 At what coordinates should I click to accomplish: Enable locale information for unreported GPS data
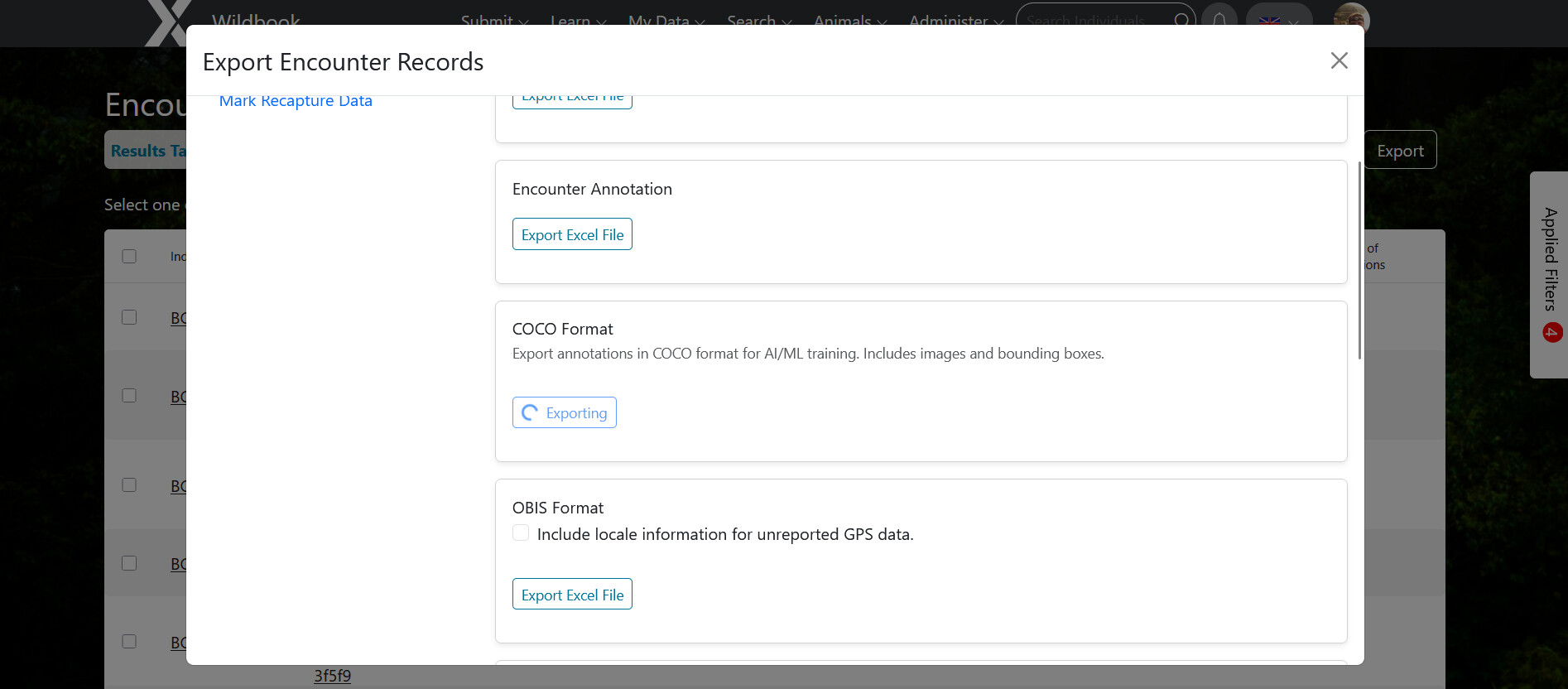pyautogui.click(x=521, y=533)
